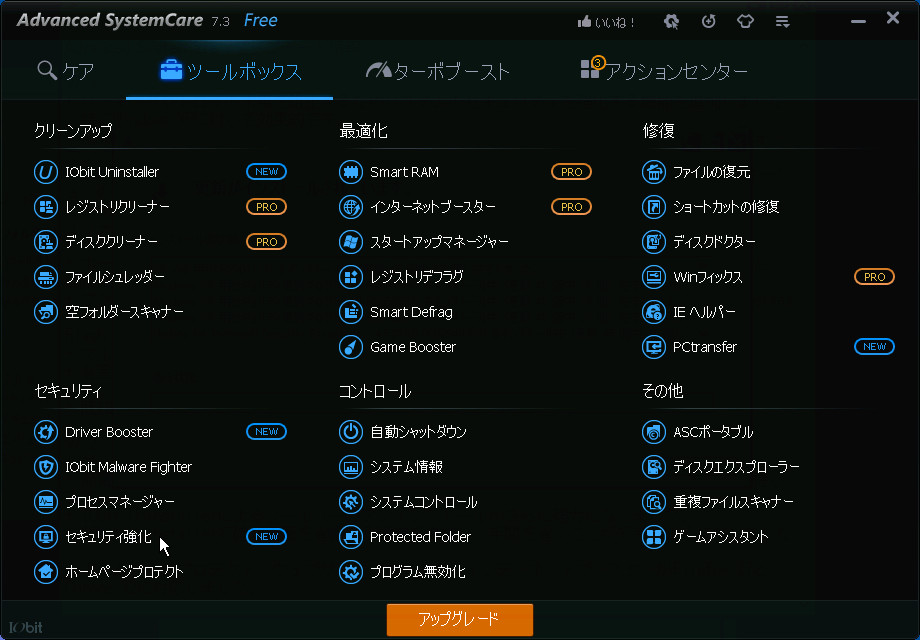This screenshot has height=640, width=920.
Task: Launch IObit Malware Fighter
Action: click(x=128, y=466)
